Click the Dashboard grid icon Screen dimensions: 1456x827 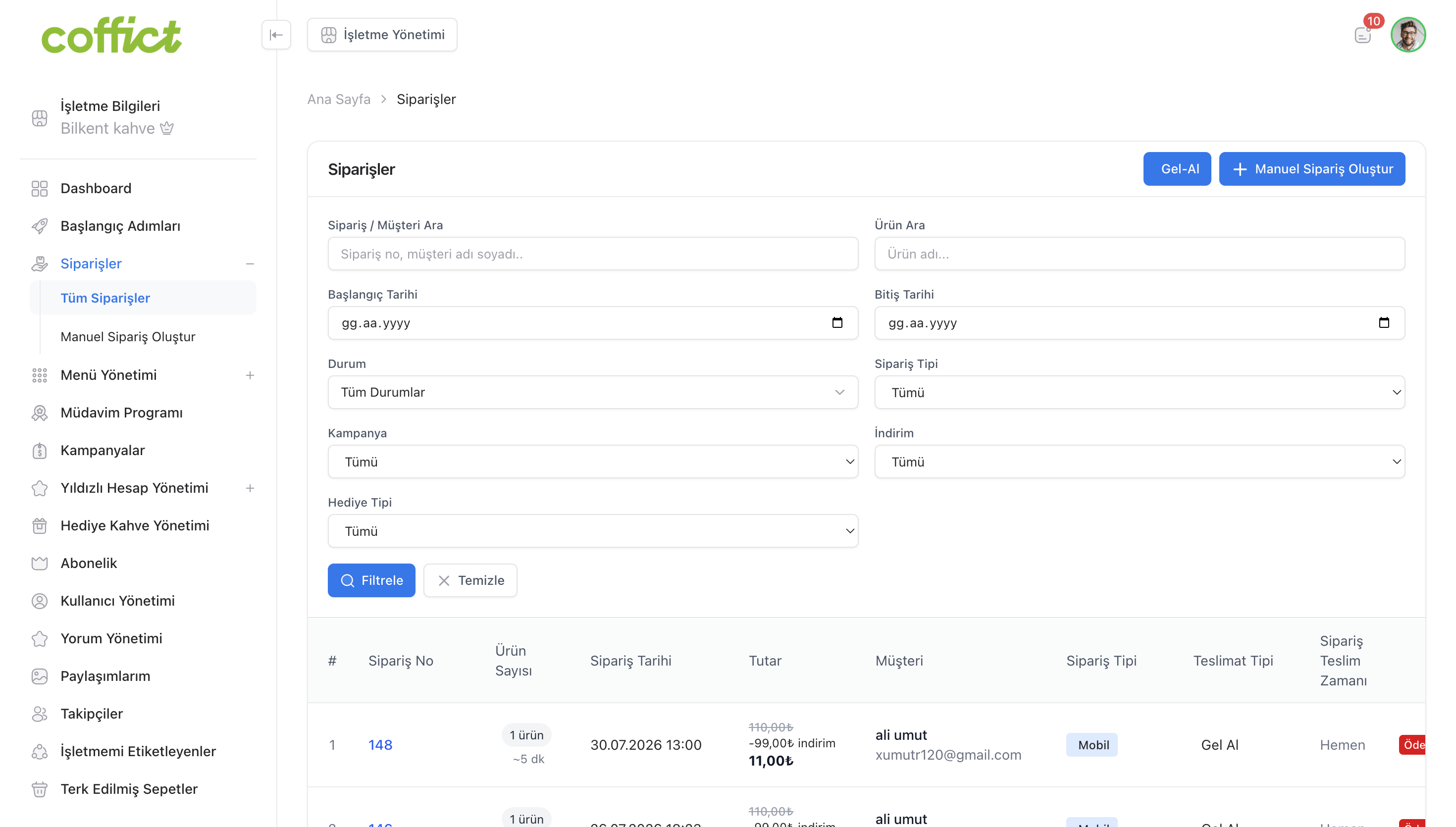point(39,189)
